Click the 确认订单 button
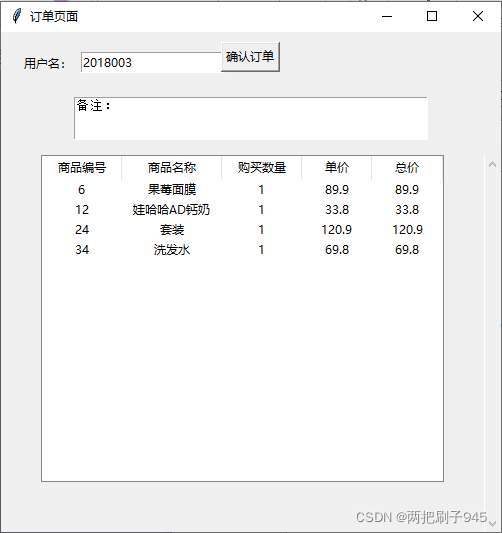The height and width of the screenshot is (533, 502). pyautogui.click(x=250, y=57)
